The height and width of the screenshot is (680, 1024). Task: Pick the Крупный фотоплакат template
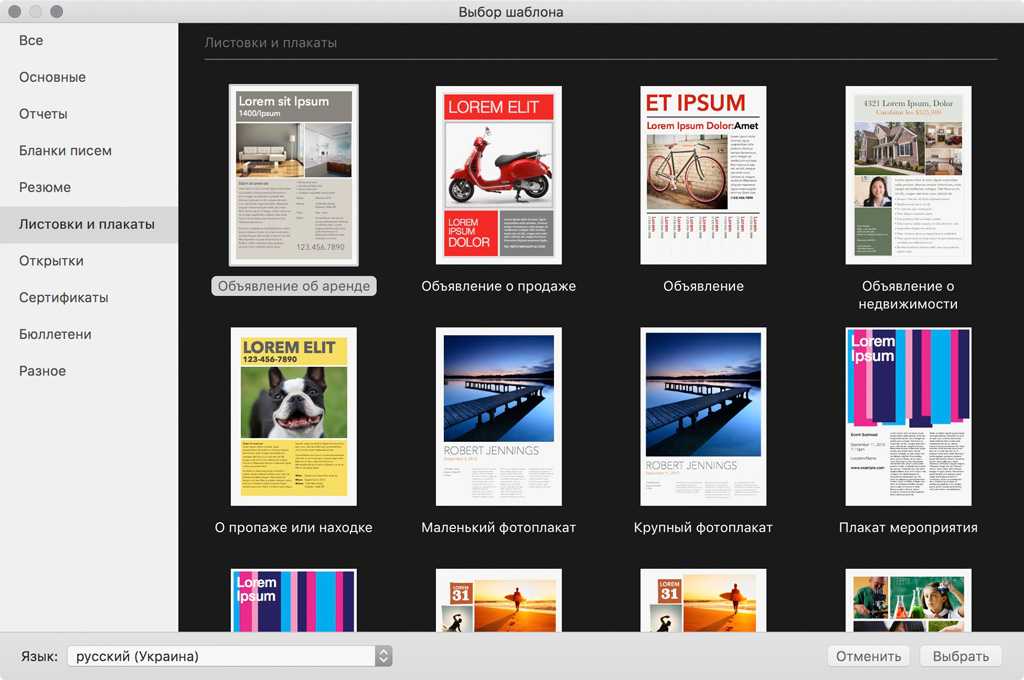pos(703,416)
